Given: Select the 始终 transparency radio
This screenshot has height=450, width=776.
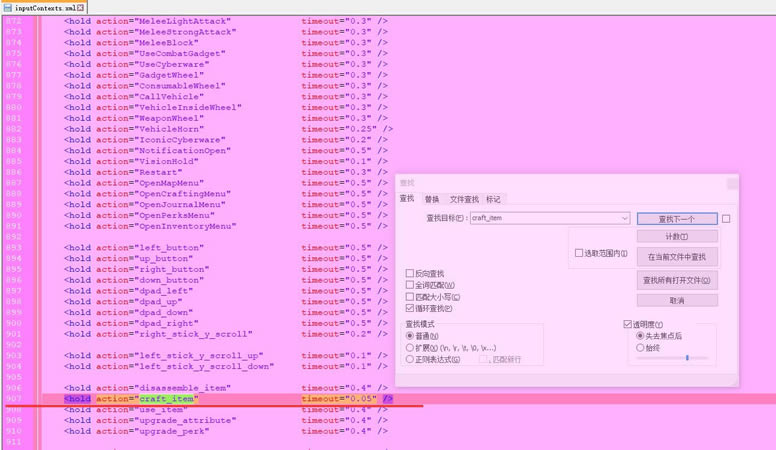Looking at the screenshot, I should [x=640, y=348].
